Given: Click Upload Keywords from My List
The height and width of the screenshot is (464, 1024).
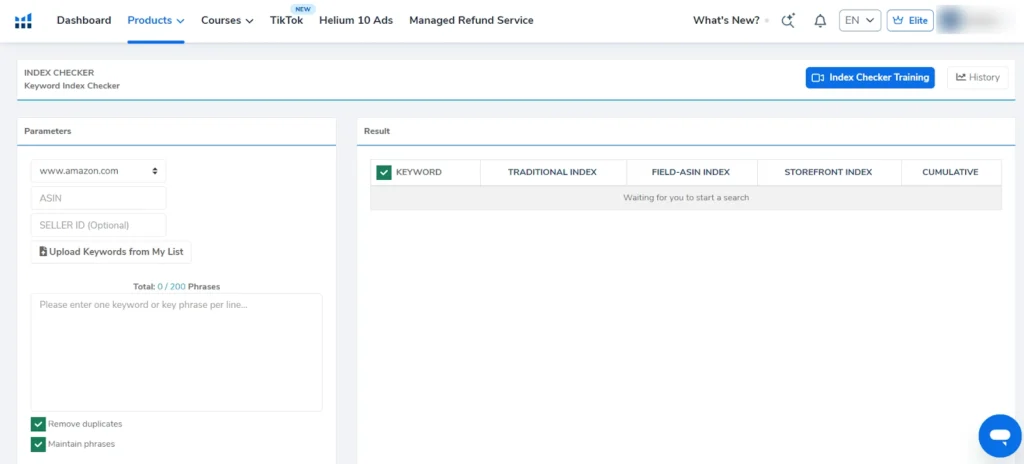Looking at the screenshot, I should 110,252.
